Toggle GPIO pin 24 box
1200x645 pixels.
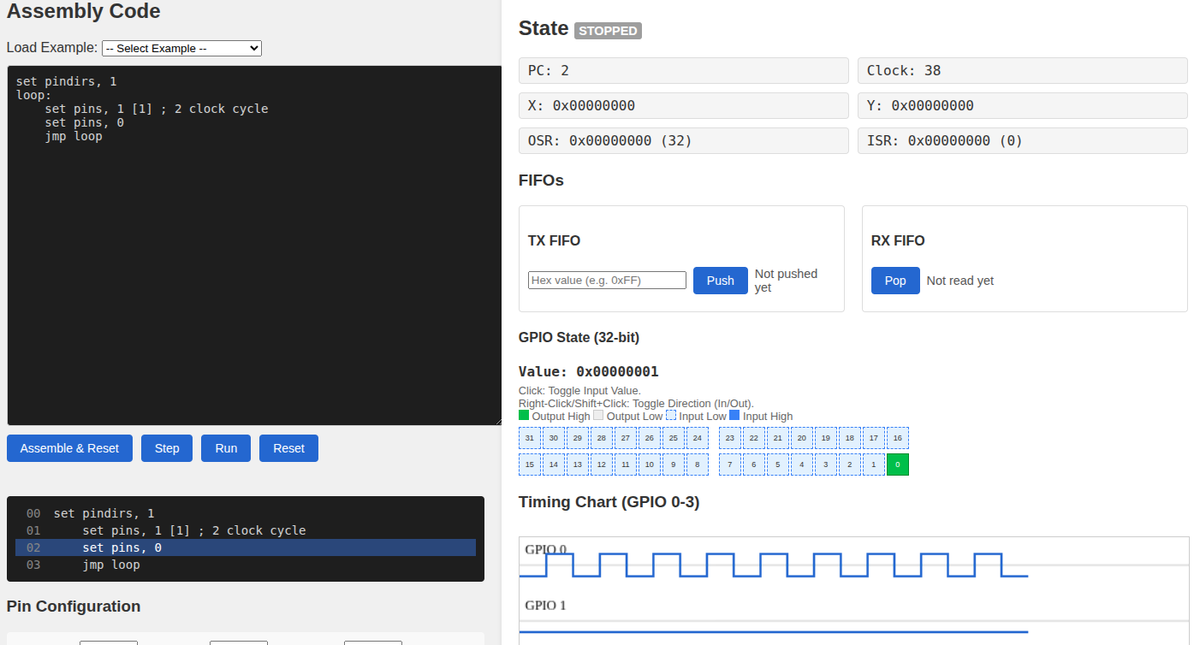pyautogui.click(x=697, y=438)
